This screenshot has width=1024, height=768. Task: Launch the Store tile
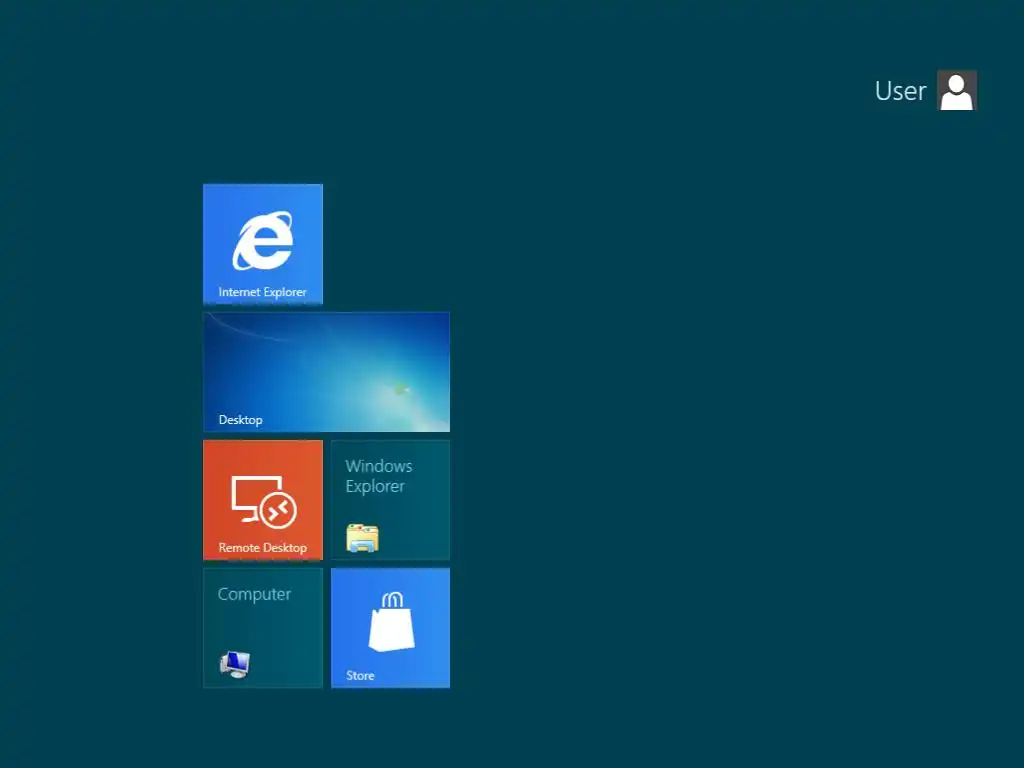(x=391, y=628)
